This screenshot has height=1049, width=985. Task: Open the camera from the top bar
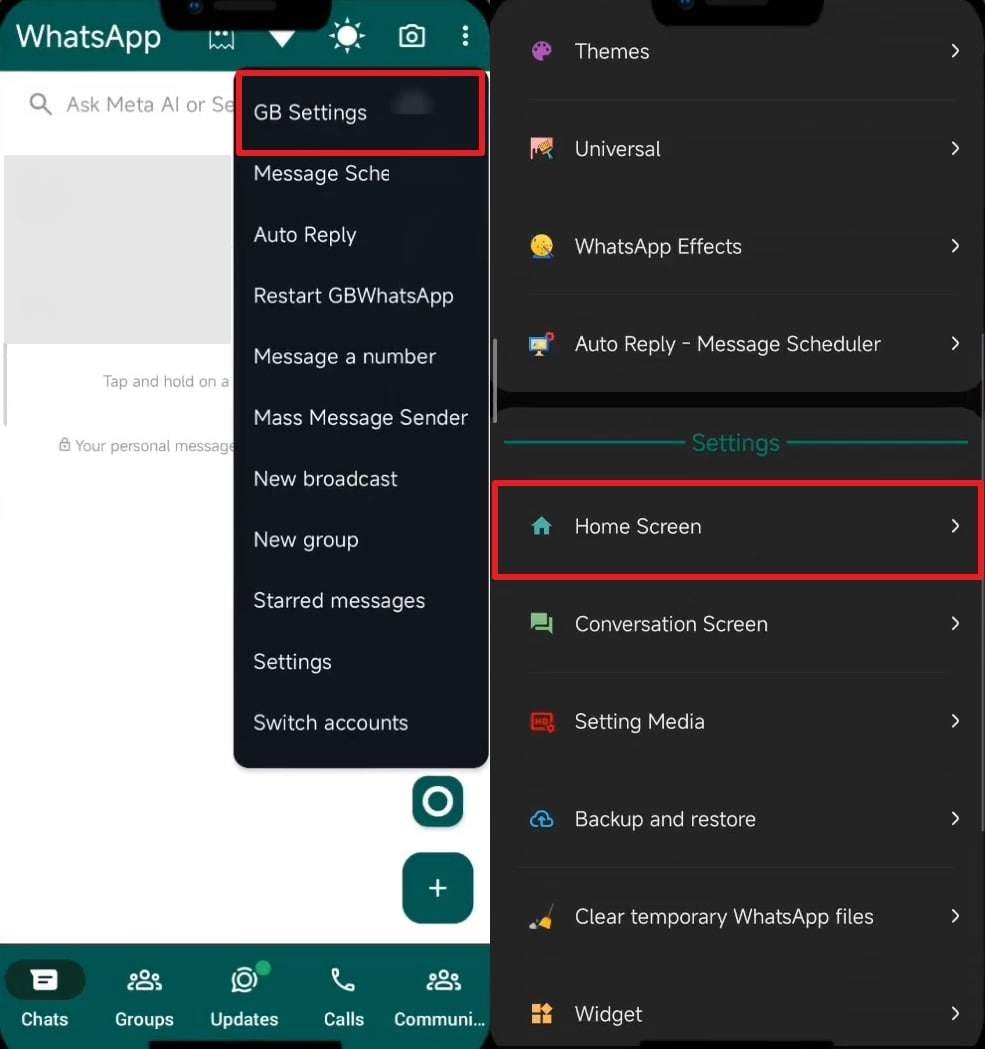411,35
